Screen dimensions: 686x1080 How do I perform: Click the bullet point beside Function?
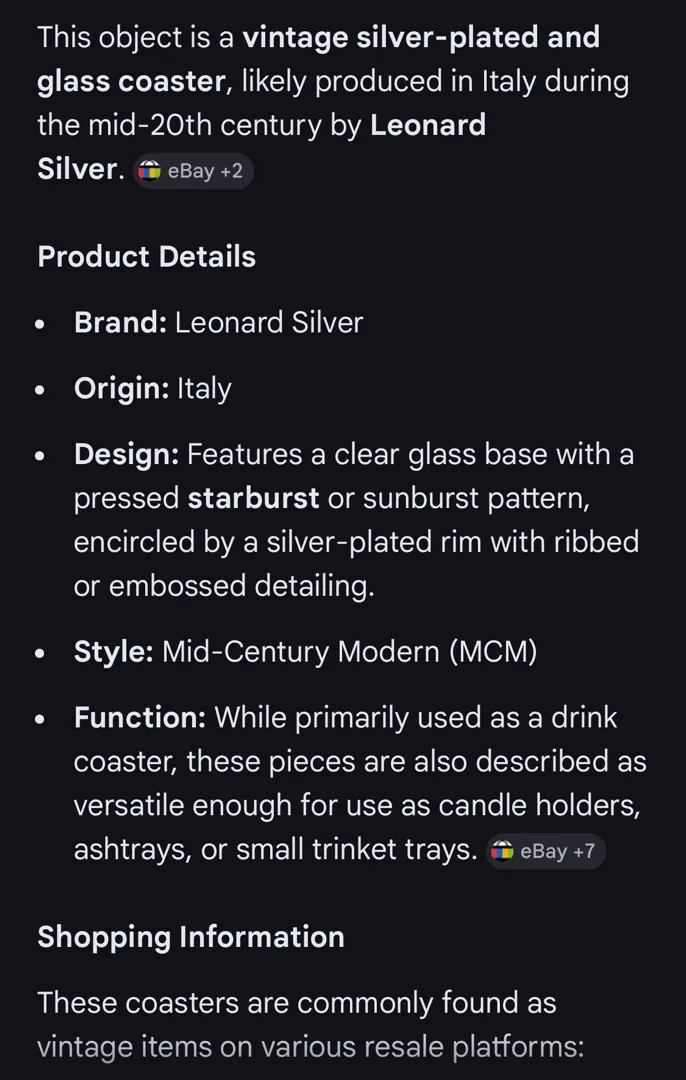coord(41,719)
